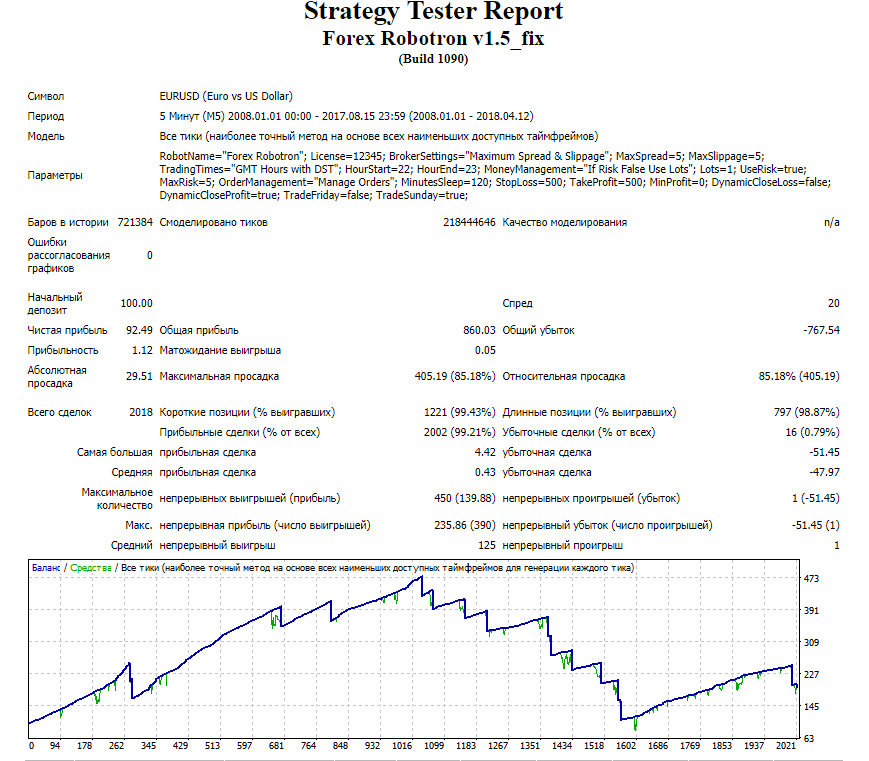Screen dimensions: 869x761
Task: Click the spread value '20'
Action: coord(834,303)
